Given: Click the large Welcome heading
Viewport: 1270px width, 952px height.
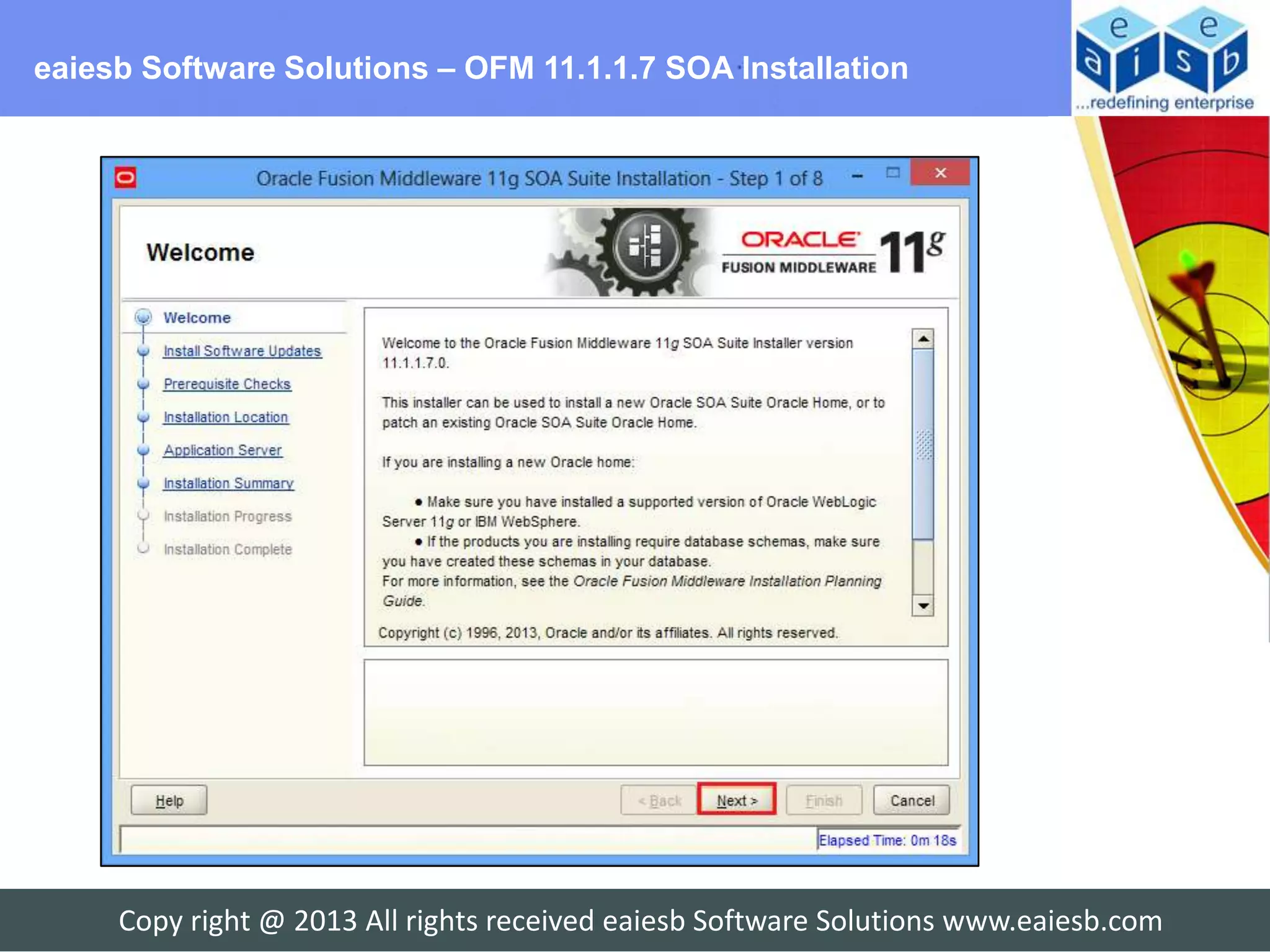Looking at the screenshot, I should coord(200,252).
